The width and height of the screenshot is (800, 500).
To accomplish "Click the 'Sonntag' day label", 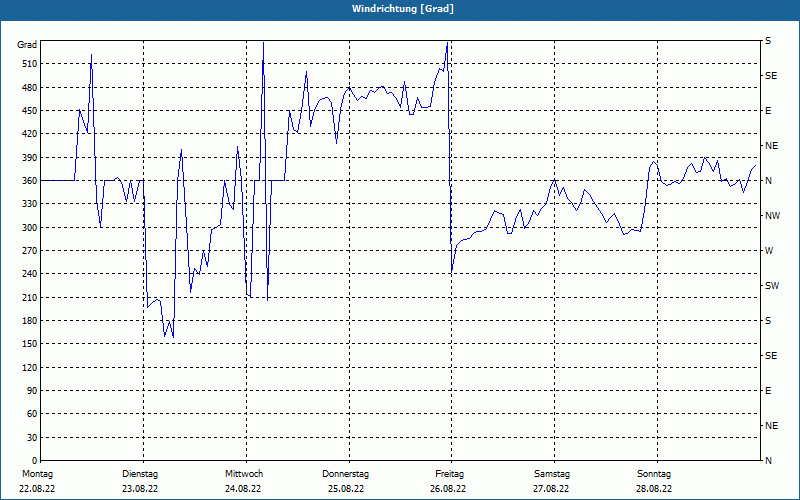I will (654, 474).
